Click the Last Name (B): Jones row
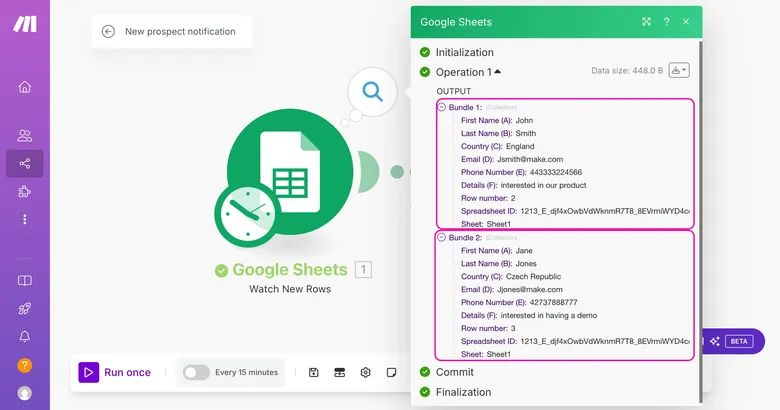The image size is (780, 410). 498,264
